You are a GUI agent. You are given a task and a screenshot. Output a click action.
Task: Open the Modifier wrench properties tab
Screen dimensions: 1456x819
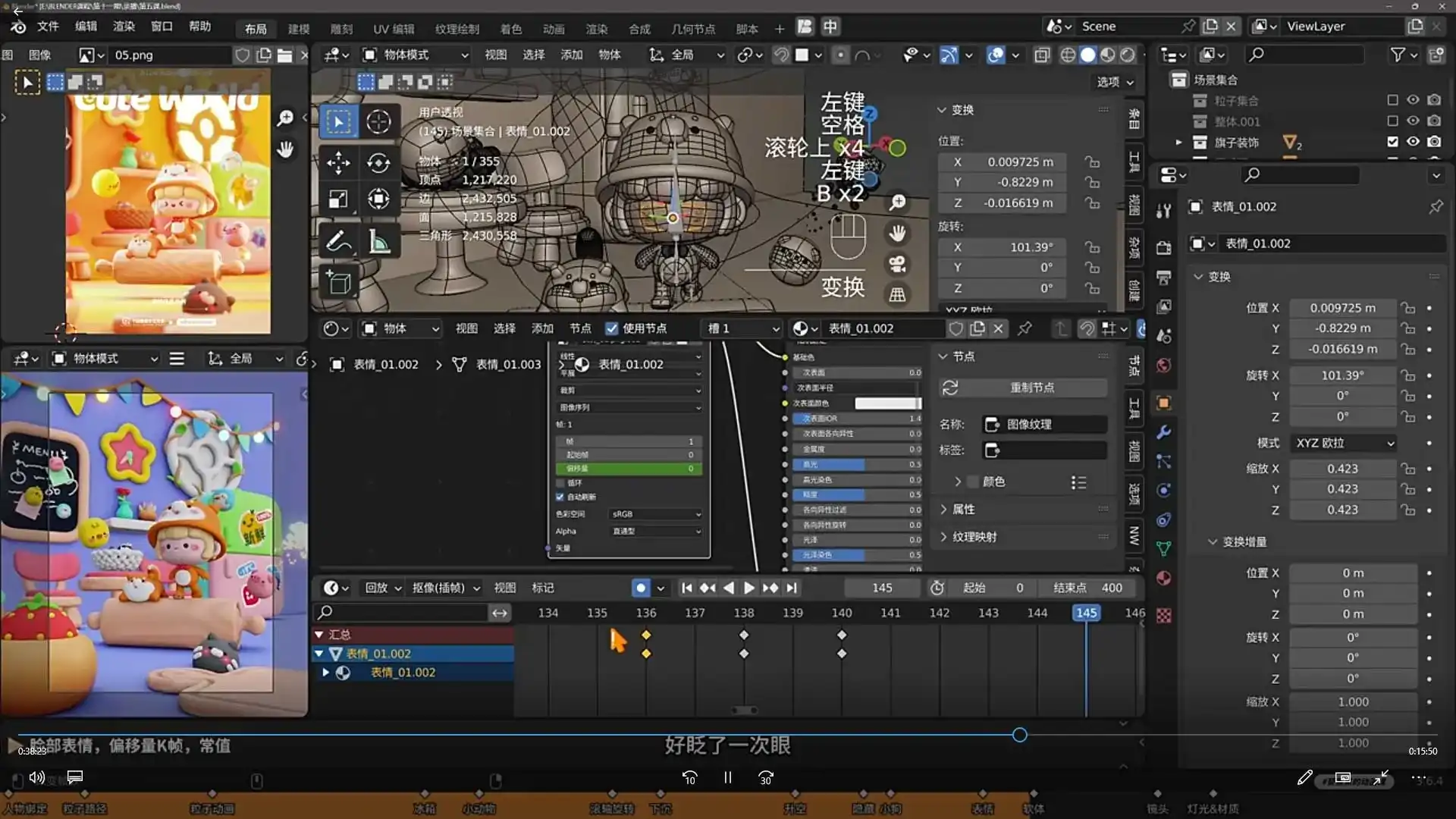click(1163, 431)
